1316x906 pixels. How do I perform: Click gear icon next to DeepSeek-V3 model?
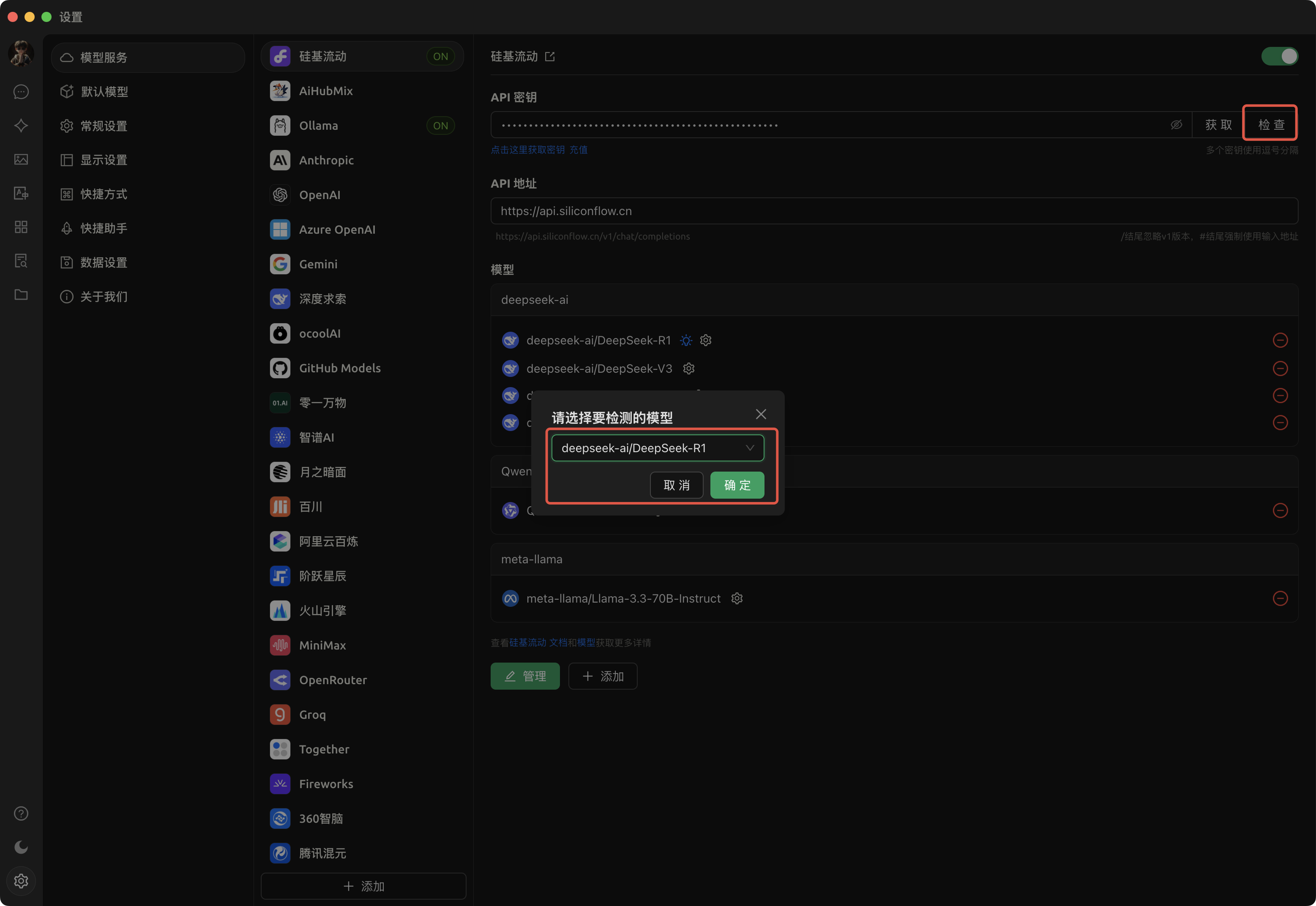click(689, 369)
